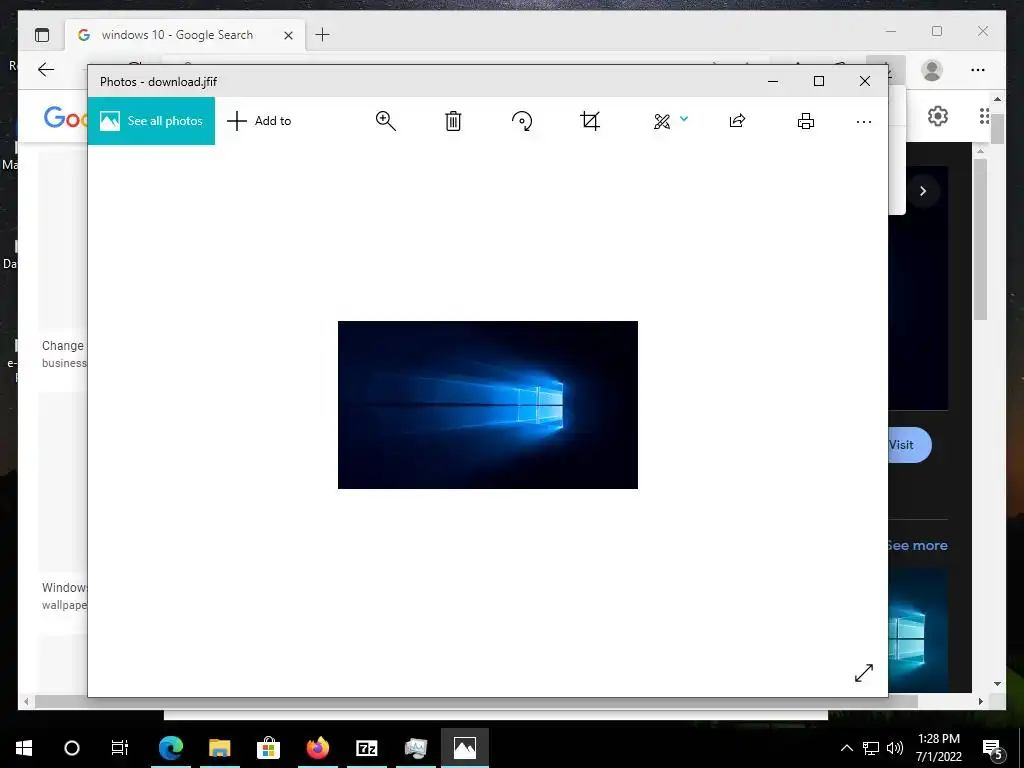Open See all photos in Photos
Image resolution: width=1024 pixels, height=768 pixels.
pos(151,121)
